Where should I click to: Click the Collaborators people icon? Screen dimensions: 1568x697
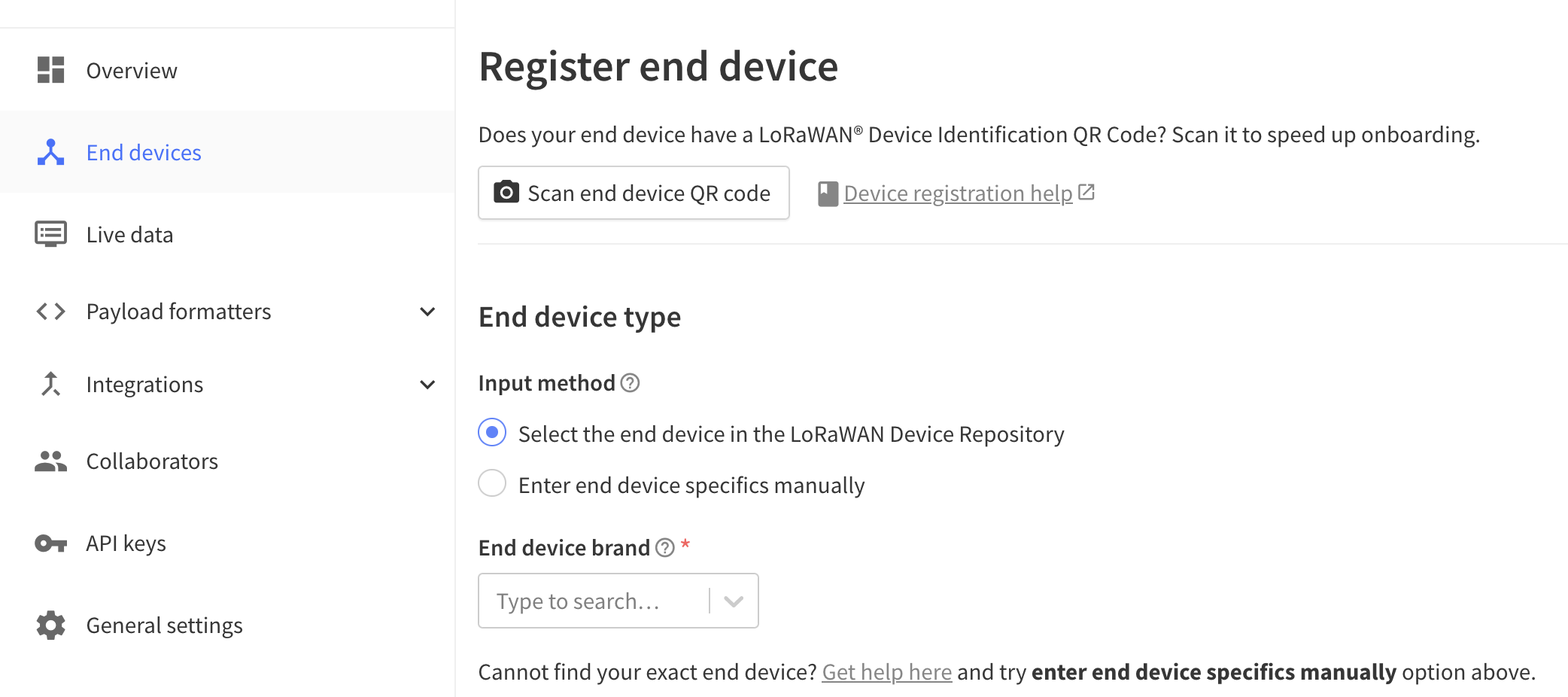(50, 461)
